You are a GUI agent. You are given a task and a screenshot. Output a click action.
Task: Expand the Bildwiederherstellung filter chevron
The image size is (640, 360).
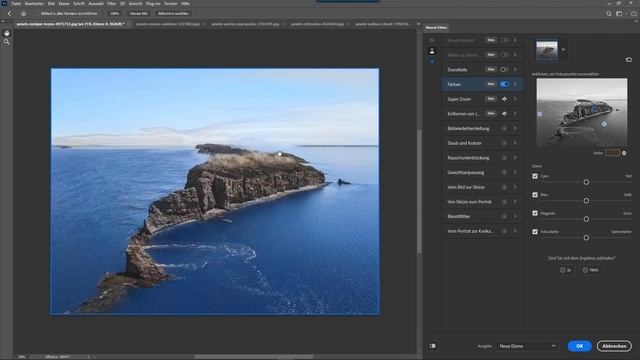[515, 128]
